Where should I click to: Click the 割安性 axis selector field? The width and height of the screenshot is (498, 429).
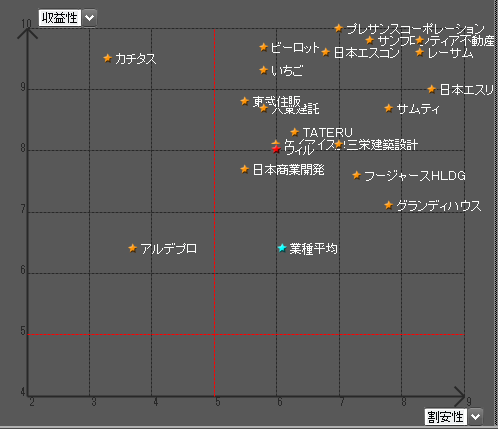[446, 417]
